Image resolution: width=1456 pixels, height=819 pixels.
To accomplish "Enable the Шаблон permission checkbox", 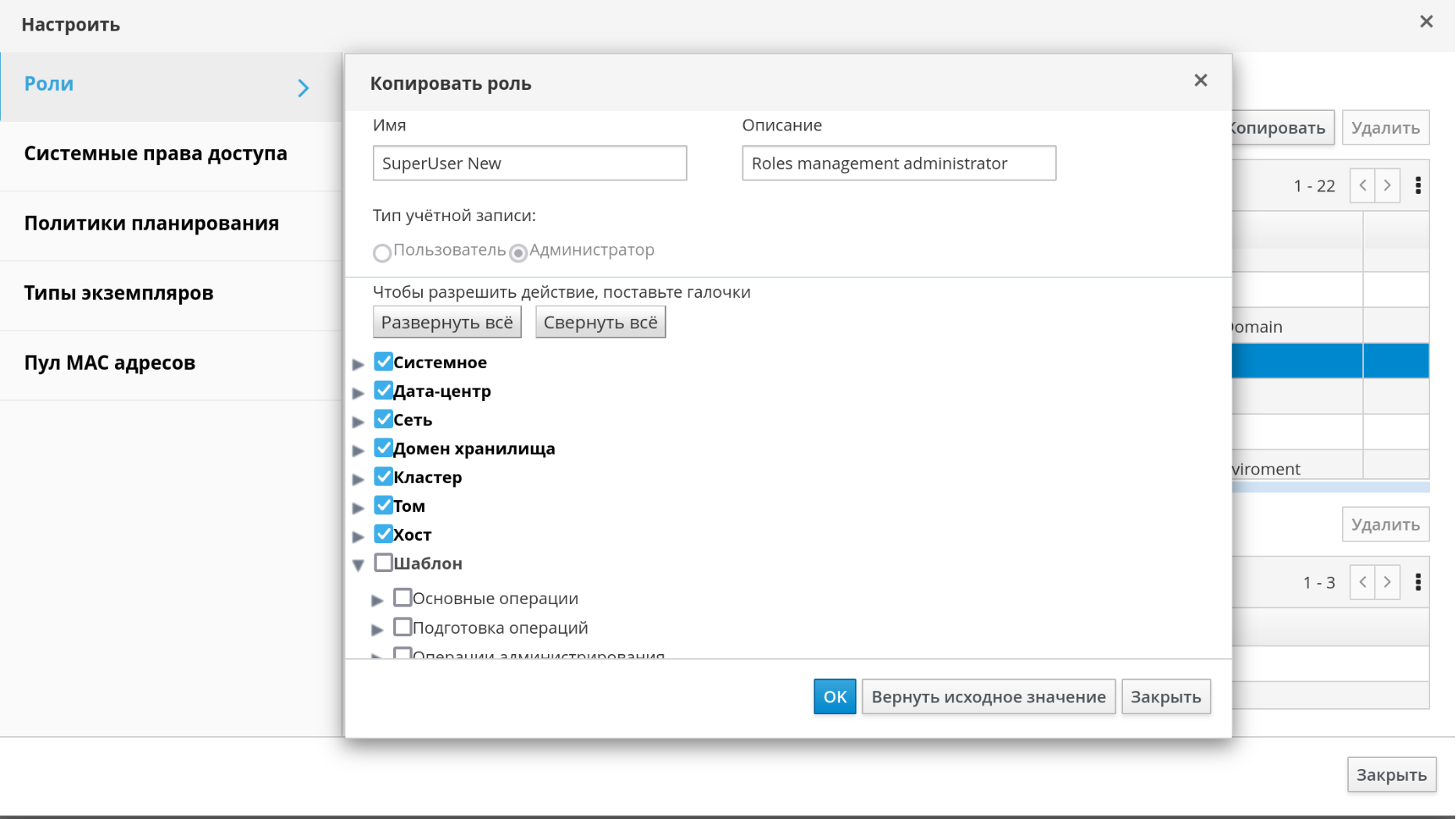I will [x=383, y=563].
